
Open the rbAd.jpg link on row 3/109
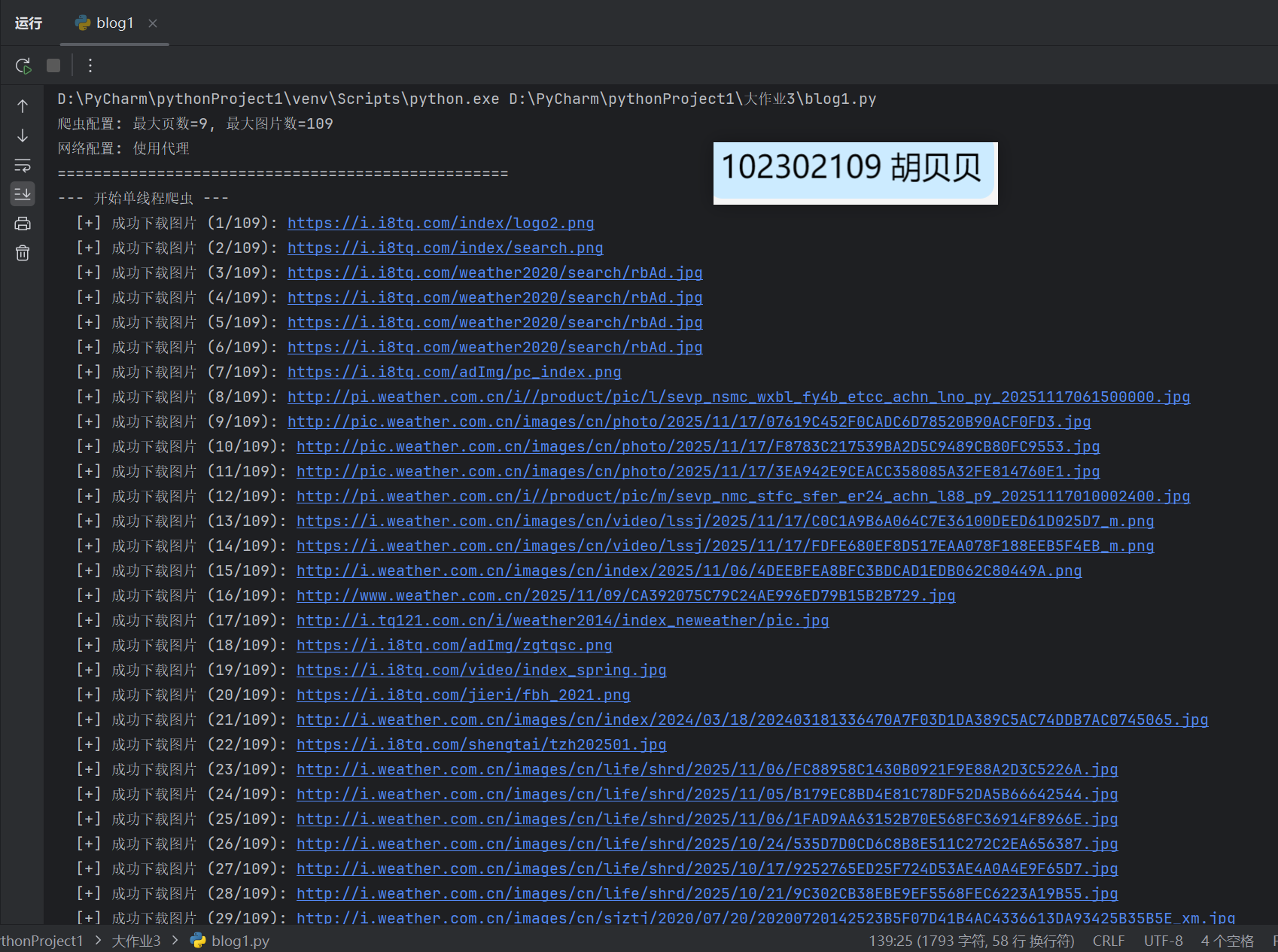click(x=495, y=273)
